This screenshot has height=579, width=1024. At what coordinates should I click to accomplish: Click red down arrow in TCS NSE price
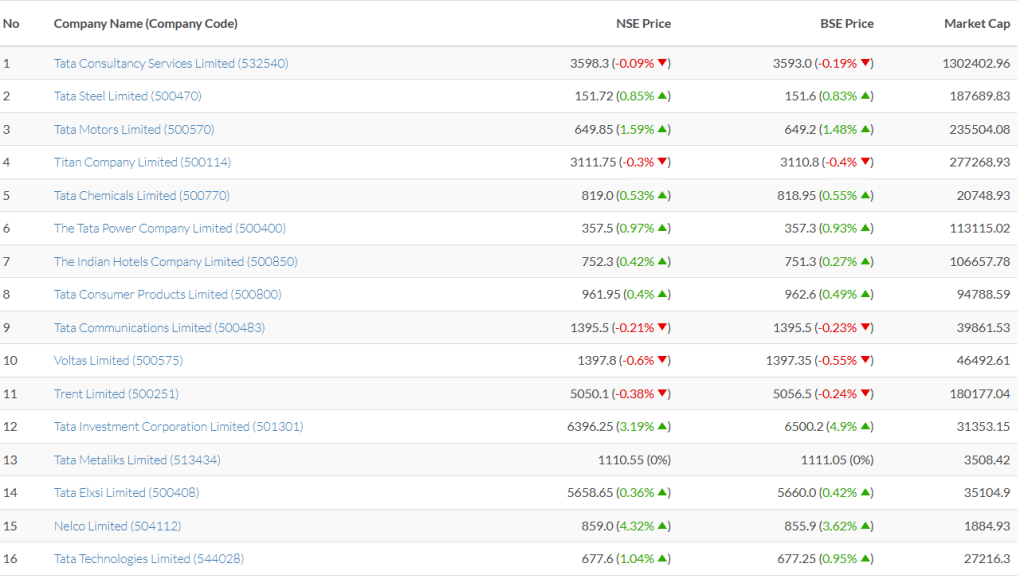662,63
